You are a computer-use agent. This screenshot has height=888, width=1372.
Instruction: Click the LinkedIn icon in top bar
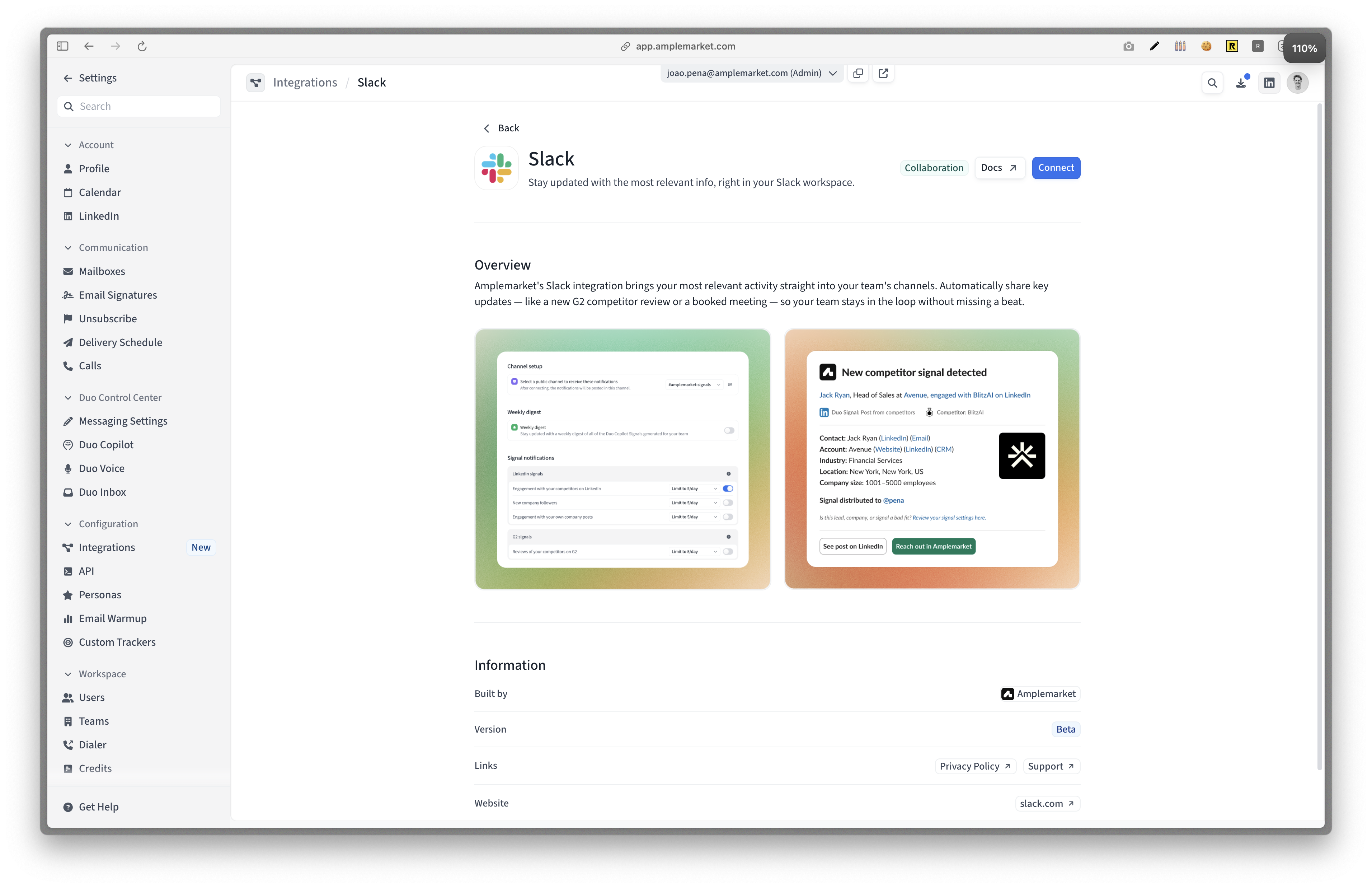point(1269,83)
